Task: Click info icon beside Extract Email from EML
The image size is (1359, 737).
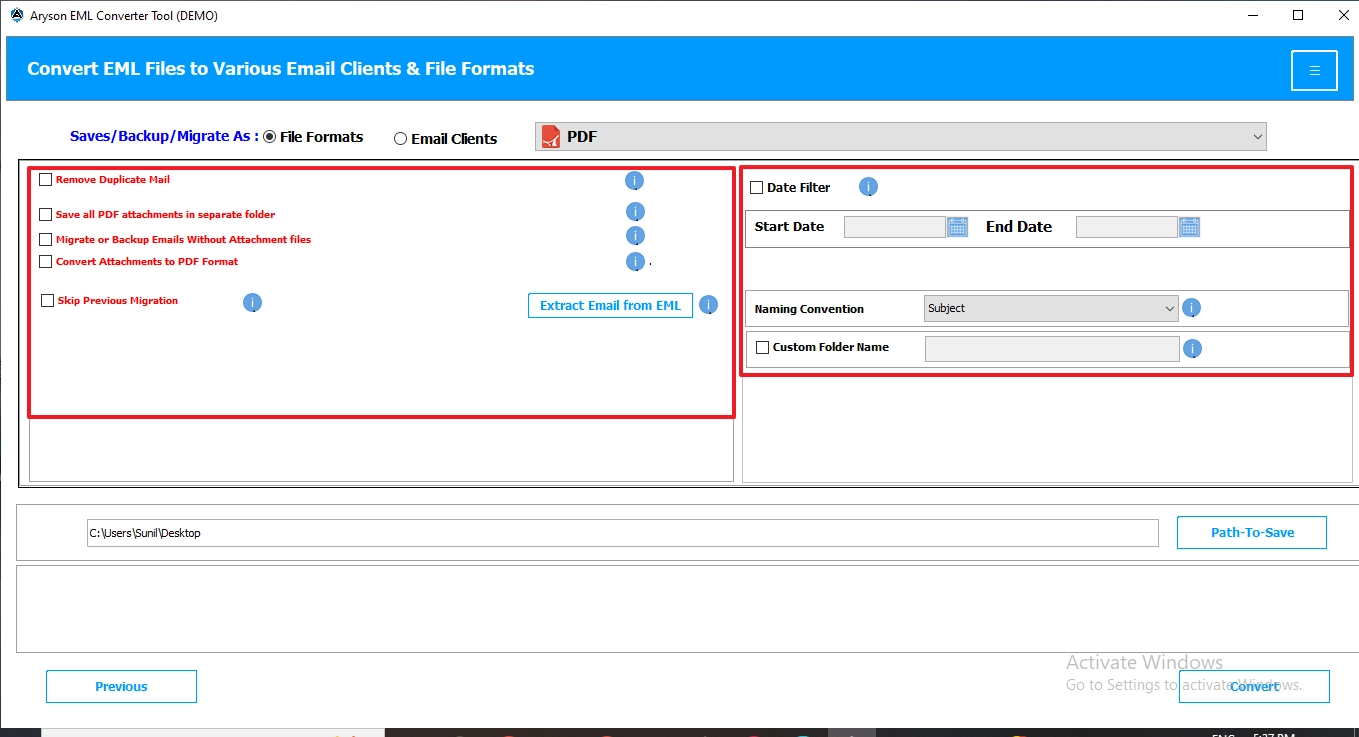Action: [x=708, y=305]
